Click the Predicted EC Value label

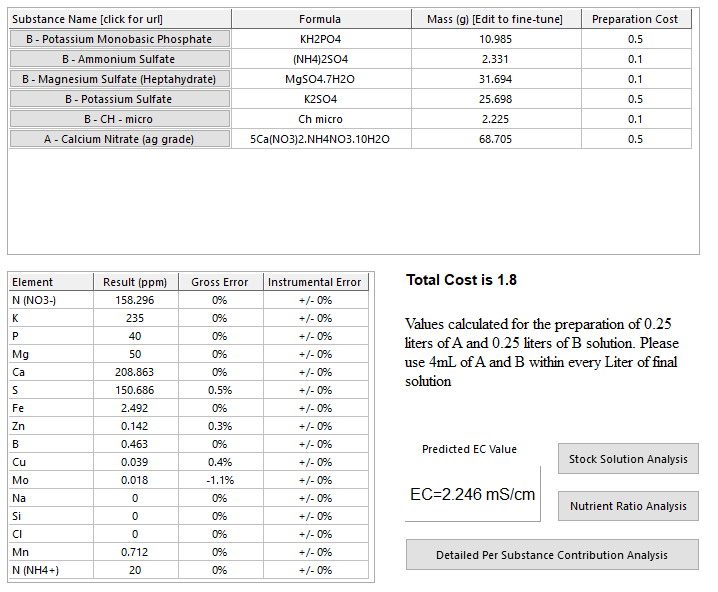(x=469, y=449)
